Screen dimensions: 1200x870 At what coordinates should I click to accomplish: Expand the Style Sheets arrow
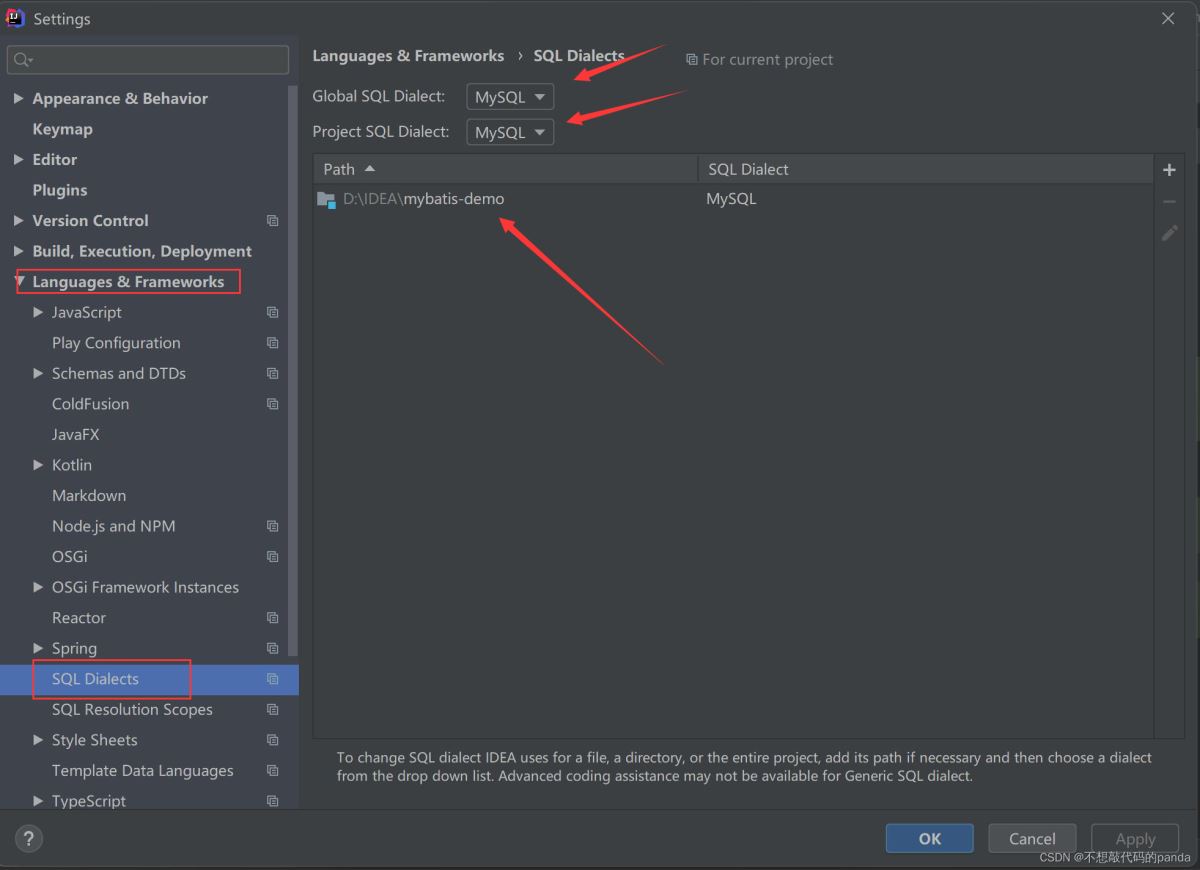pyautogui.click(x=38, y=740)
